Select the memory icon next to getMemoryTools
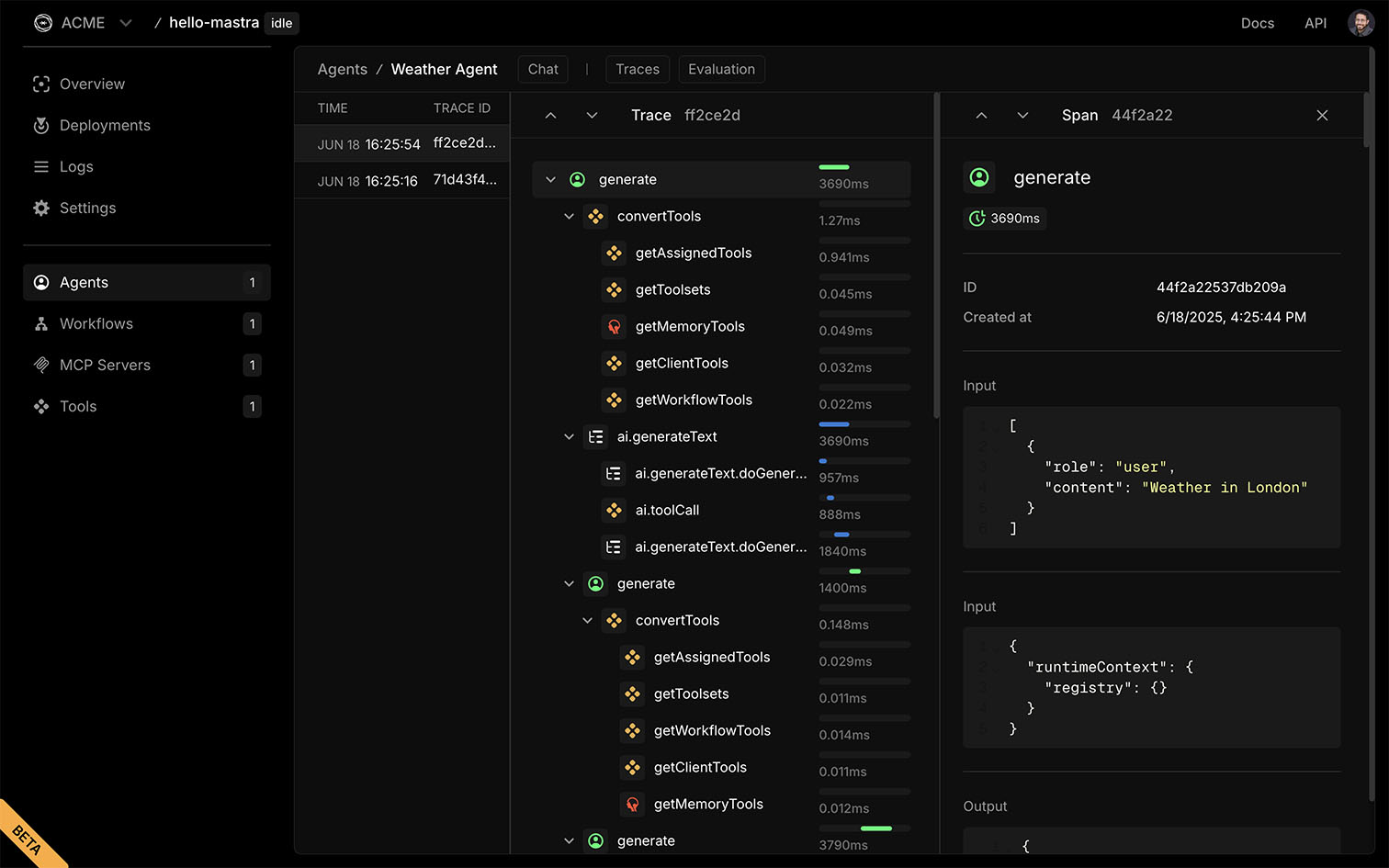1389x868 pixels. (x=614, y=326)
